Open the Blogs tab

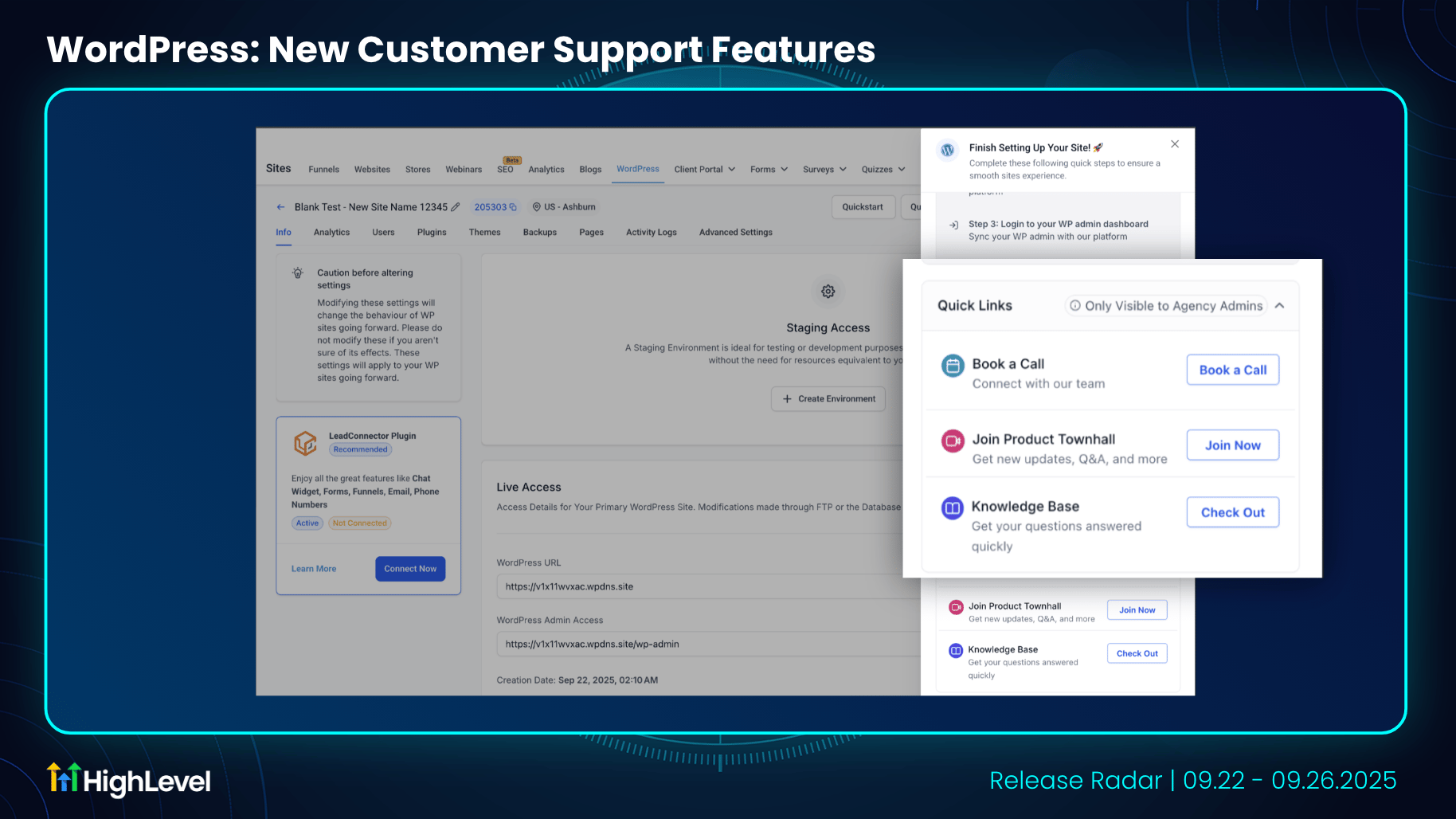(x=590, y=170)
